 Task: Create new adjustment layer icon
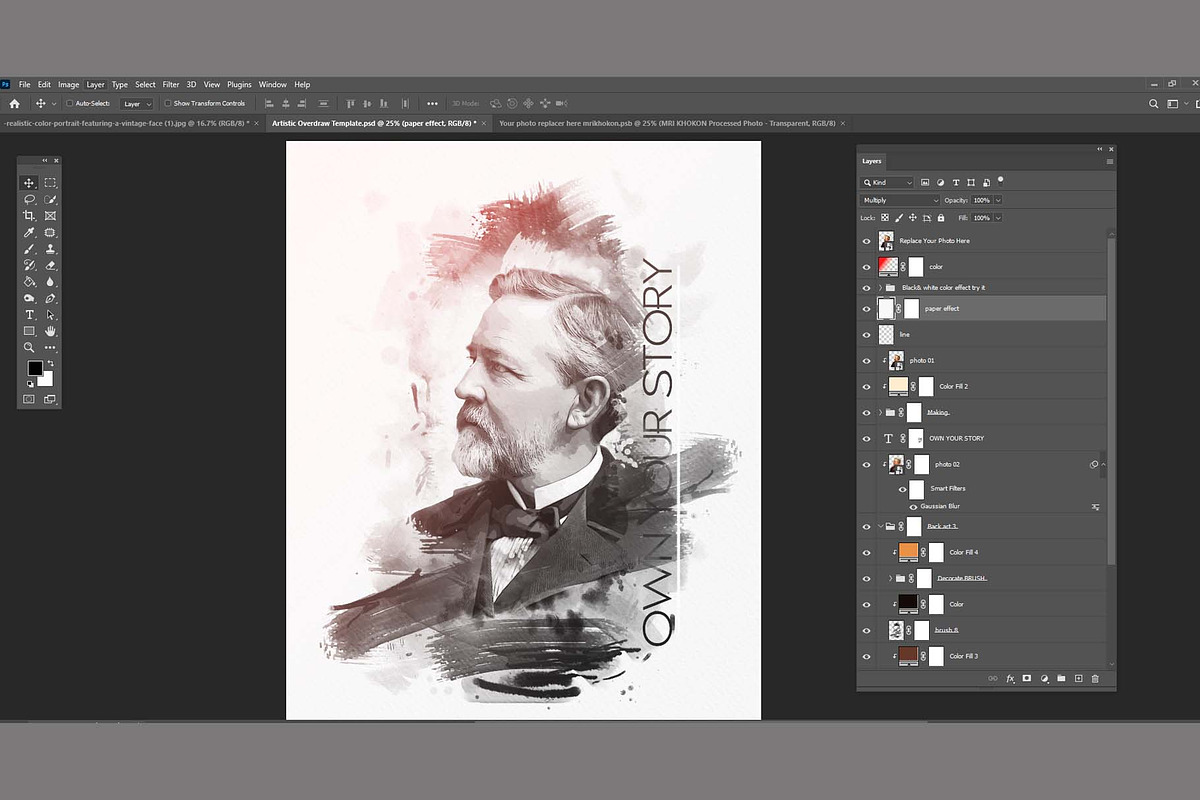[x=1044, y=678]
